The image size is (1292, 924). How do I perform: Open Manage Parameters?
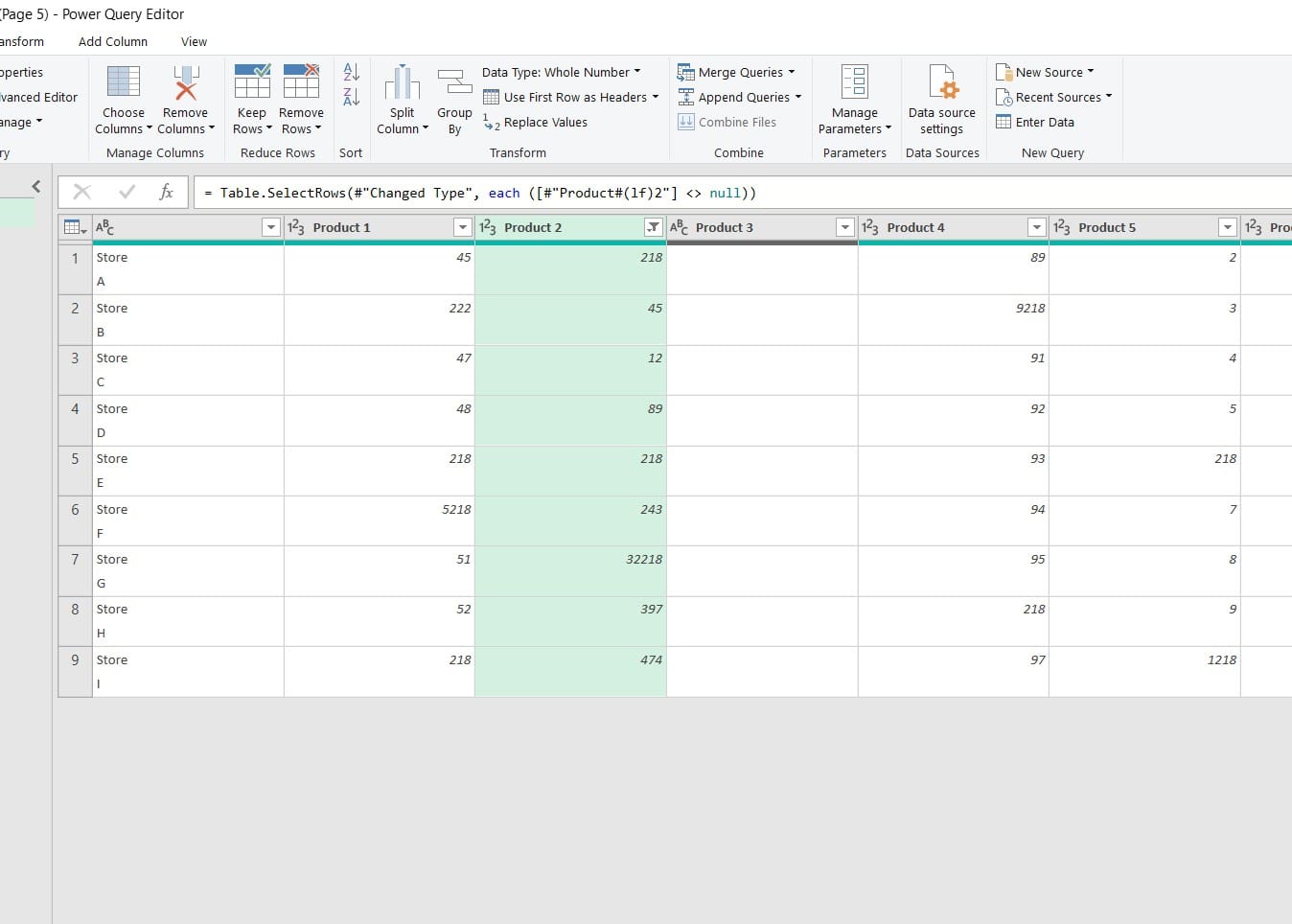pyautogui.click(x=855, y=100)
